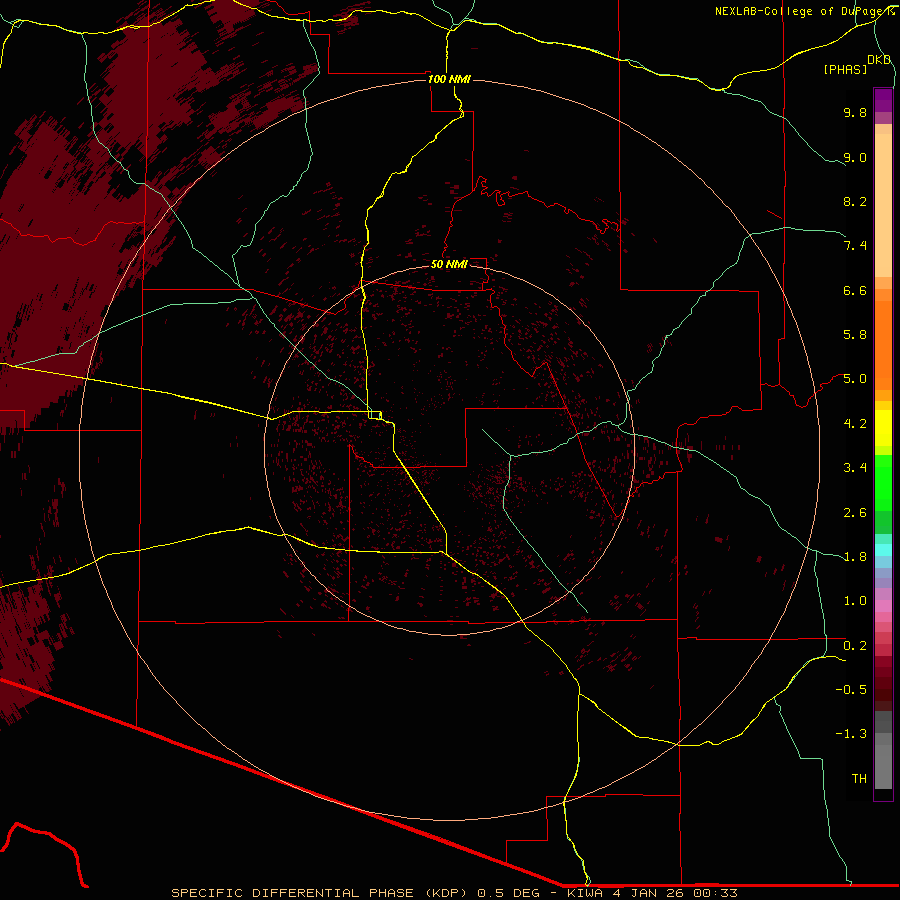The width and height of the screenshot is (900, 900).
Task: Click the 2.6 value on the color scale
Action: (855, 513)
